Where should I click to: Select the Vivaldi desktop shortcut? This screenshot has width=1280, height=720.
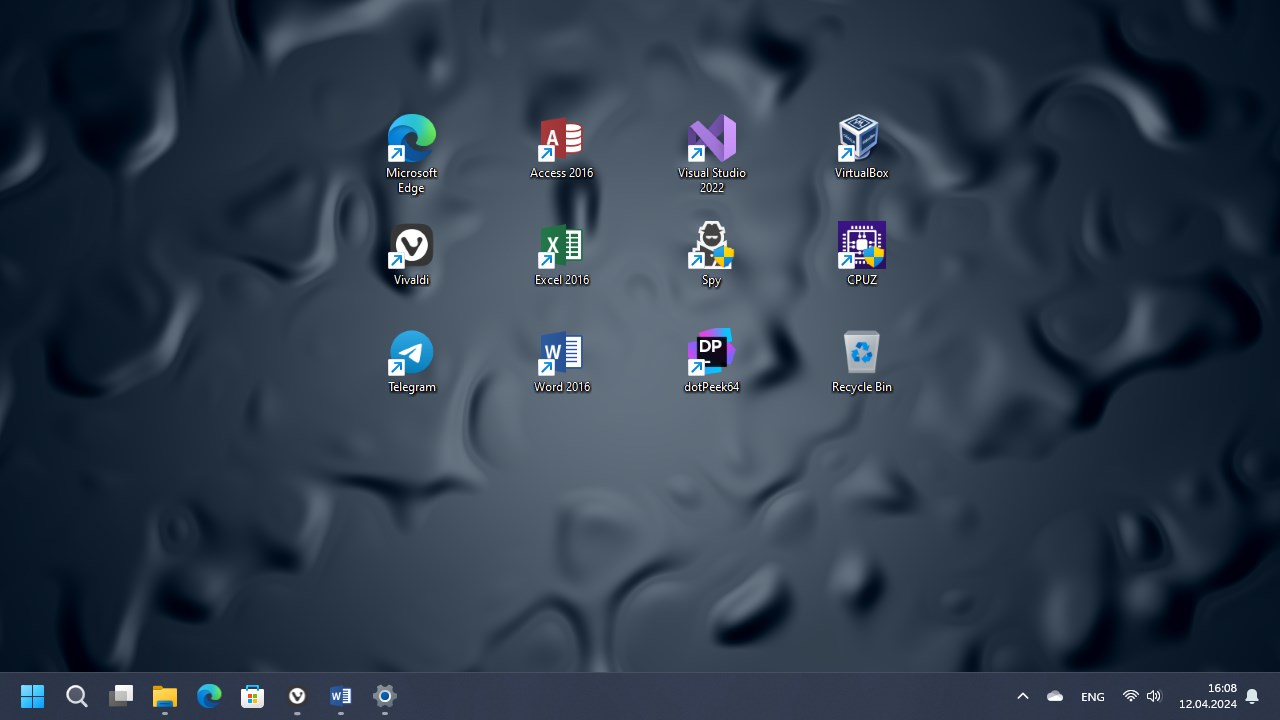coord(412,254)
